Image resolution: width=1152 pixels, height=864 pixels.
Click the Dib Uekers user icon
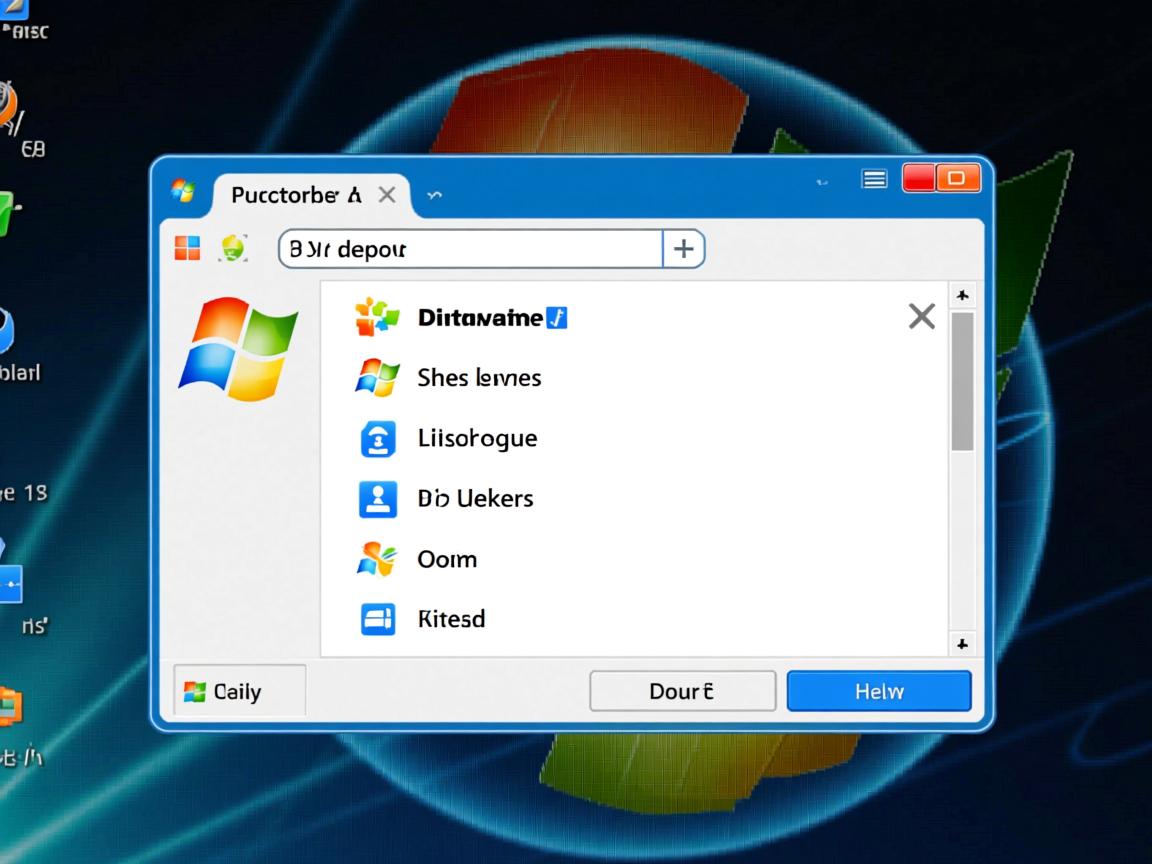coord(377,498)
